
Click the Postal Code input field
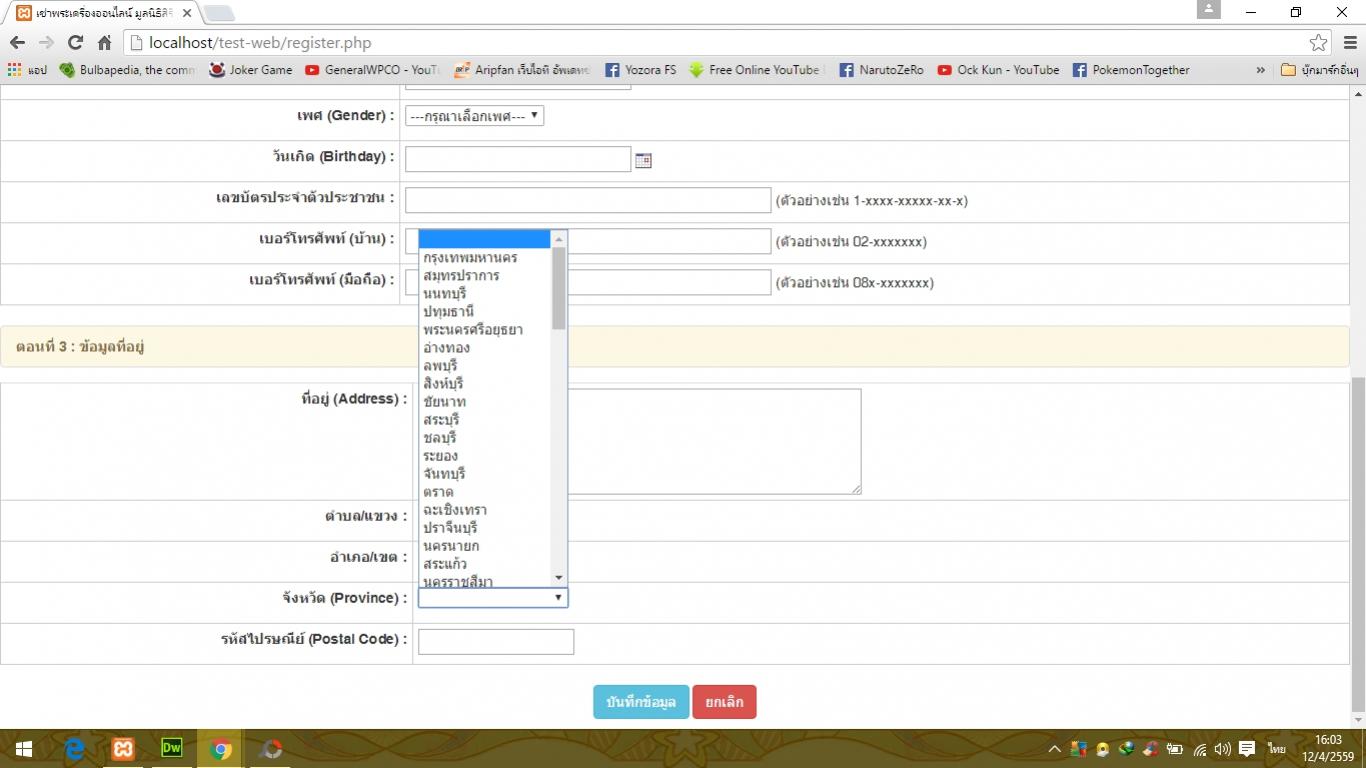point(495,642)
